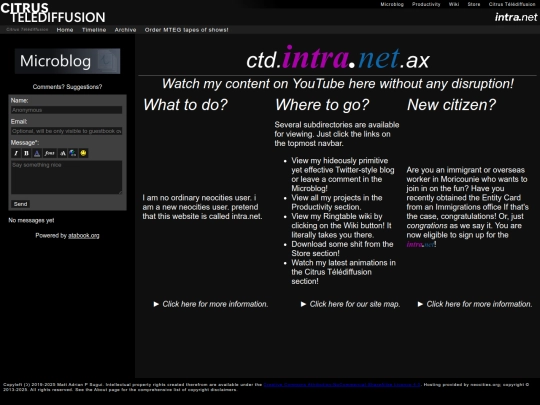
Task: Open the Creative Commons license footer link
Action: (x=342, y=385)
